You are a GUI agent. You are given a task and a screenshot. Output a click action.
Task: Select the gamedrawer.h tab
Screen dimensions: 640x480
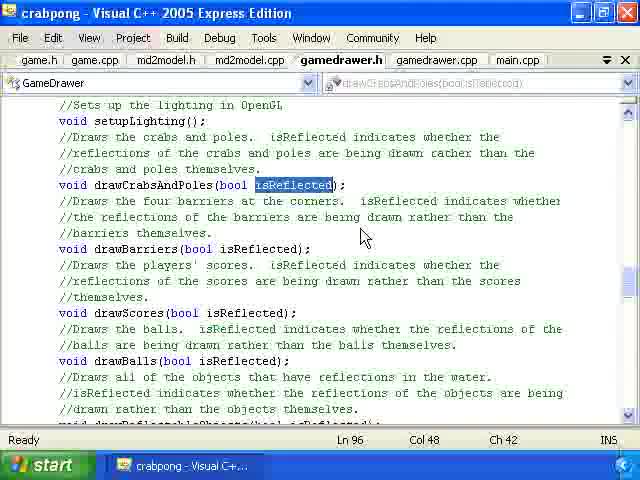pos(341,60)
